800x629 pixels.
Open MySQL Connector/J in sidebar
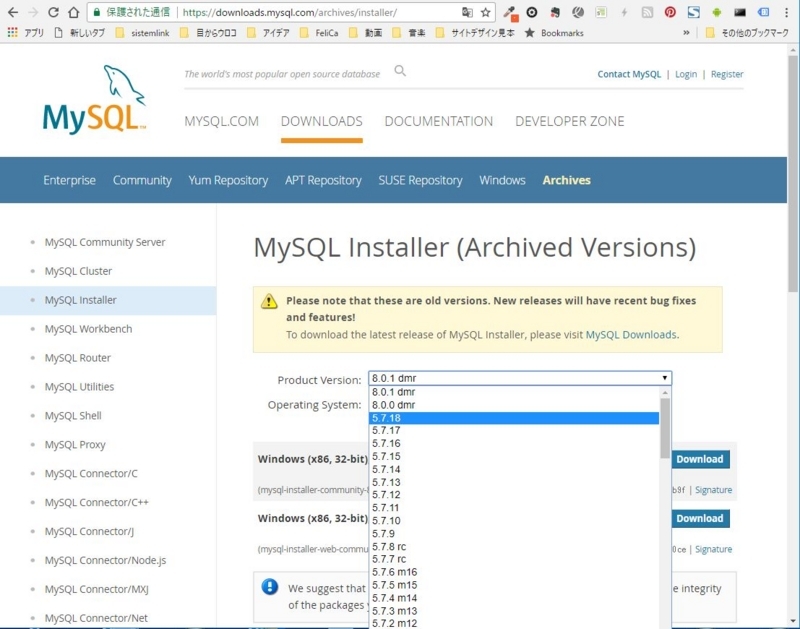click(89, 532)
